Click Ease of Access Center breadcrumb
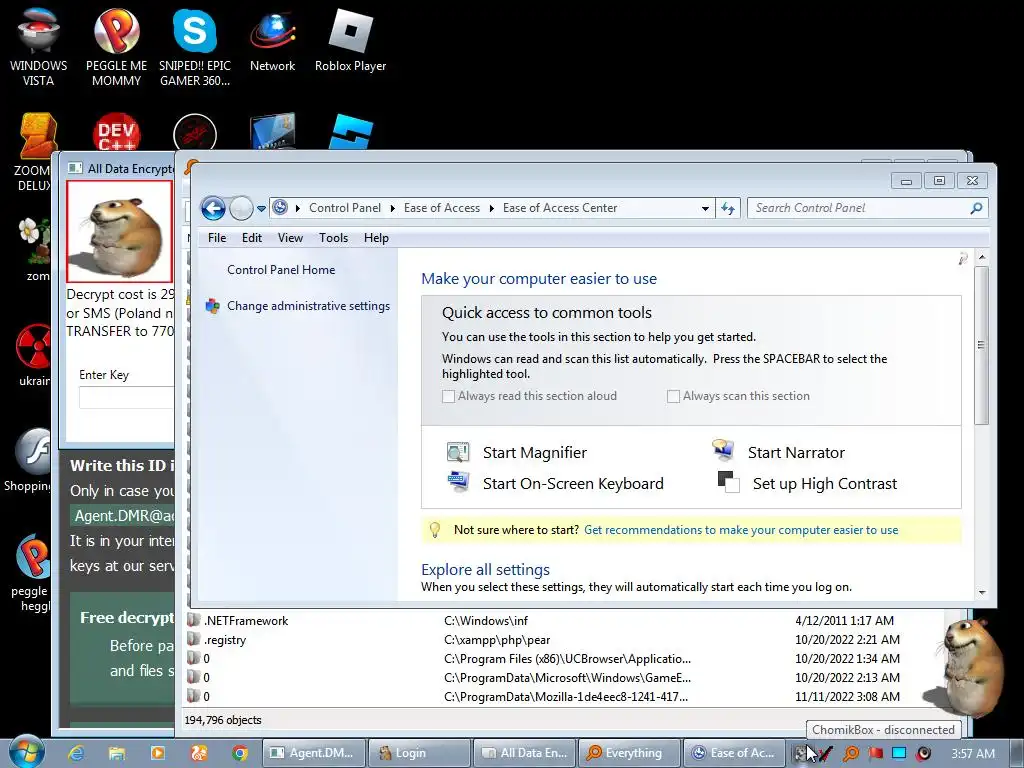This screenshot has height=768, width=1024. tap(560, 208)
